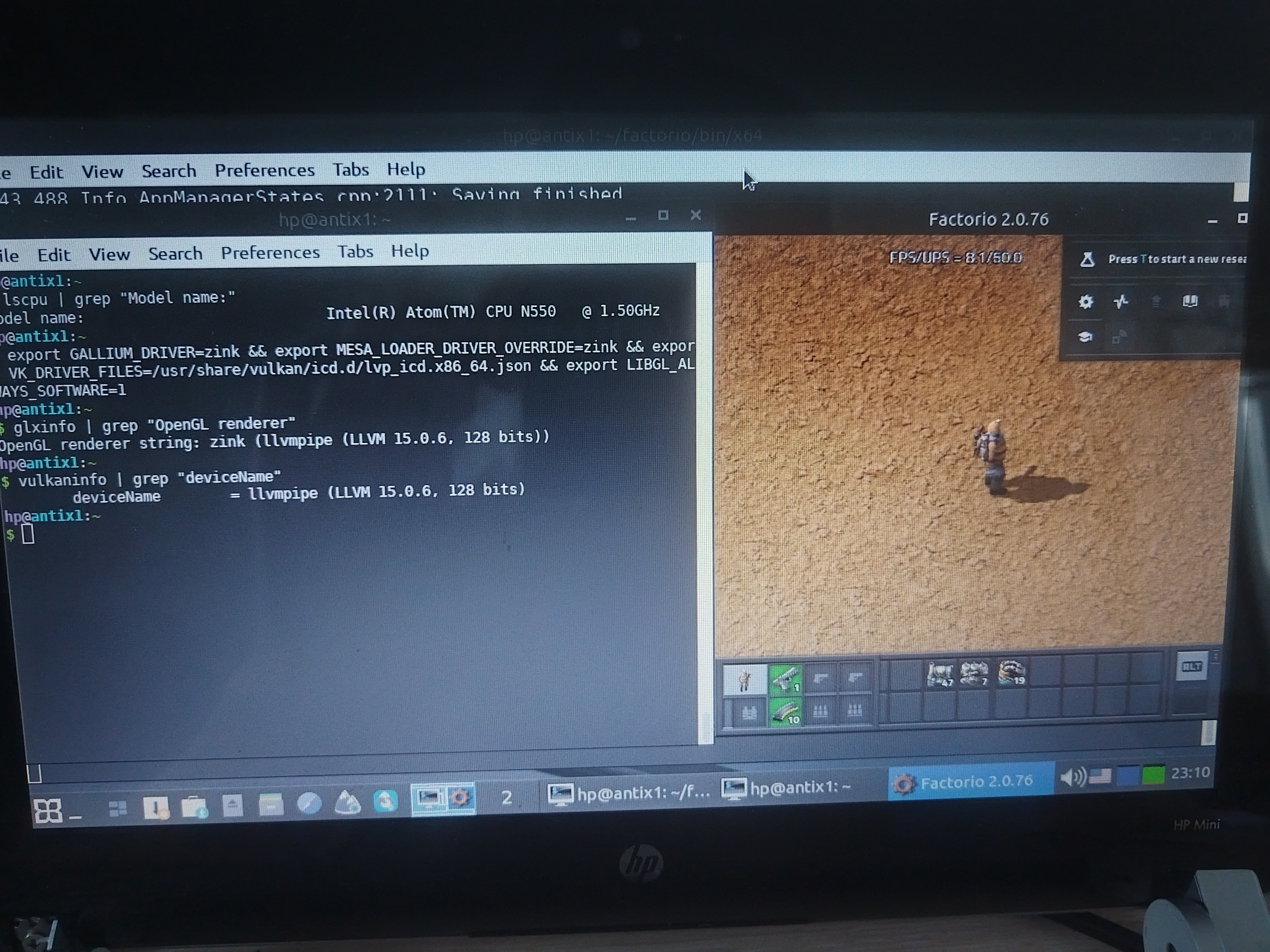The height and width of the screenshot is (952, 1270).
Task: Click the OpenGL renderer string output line
Action: [x=274, y=441]
